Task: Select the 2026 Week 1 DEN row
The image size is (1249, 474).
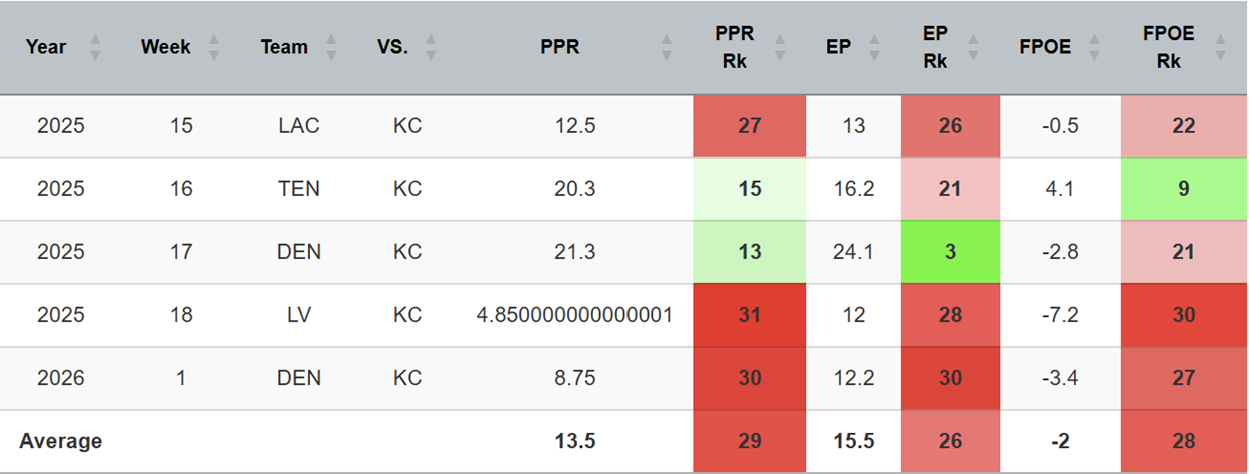Action: (x=624, y=378)
